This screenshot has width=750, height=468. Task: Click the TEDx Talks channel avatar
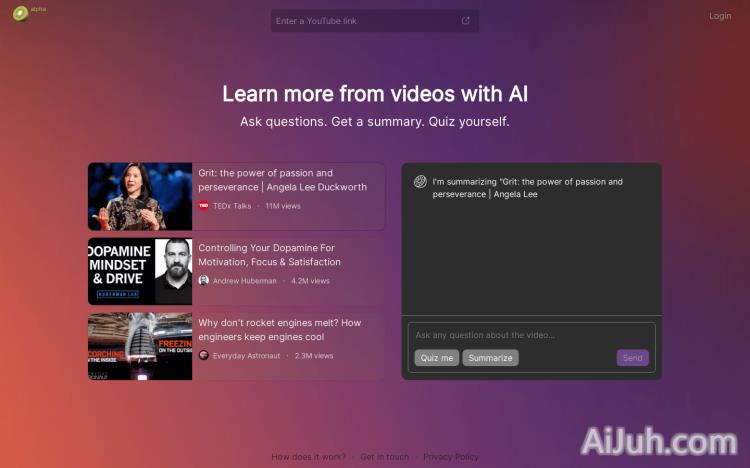coord(204,206)
